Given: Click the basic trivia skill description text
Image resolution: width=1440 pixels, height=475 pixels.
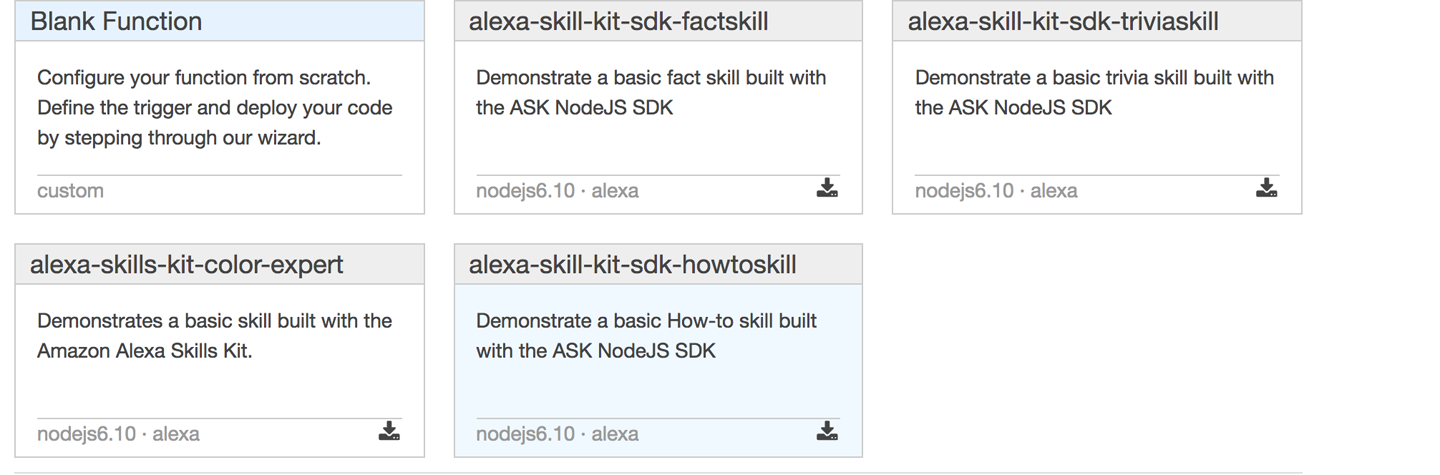Looking at the screenshot, I should 1094,92.
